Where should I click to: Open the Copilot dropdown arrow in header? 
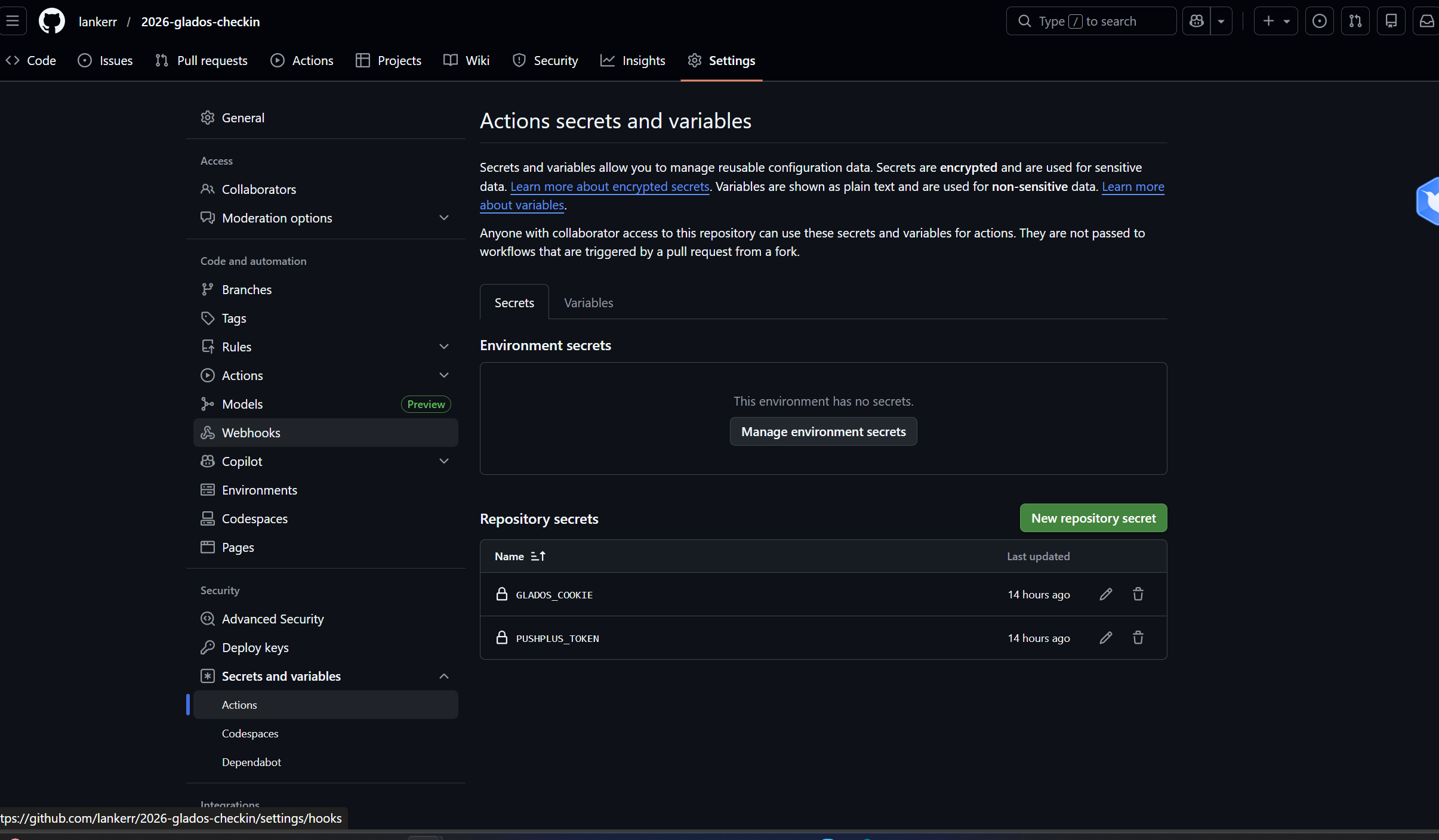[x=1221, y=21]
